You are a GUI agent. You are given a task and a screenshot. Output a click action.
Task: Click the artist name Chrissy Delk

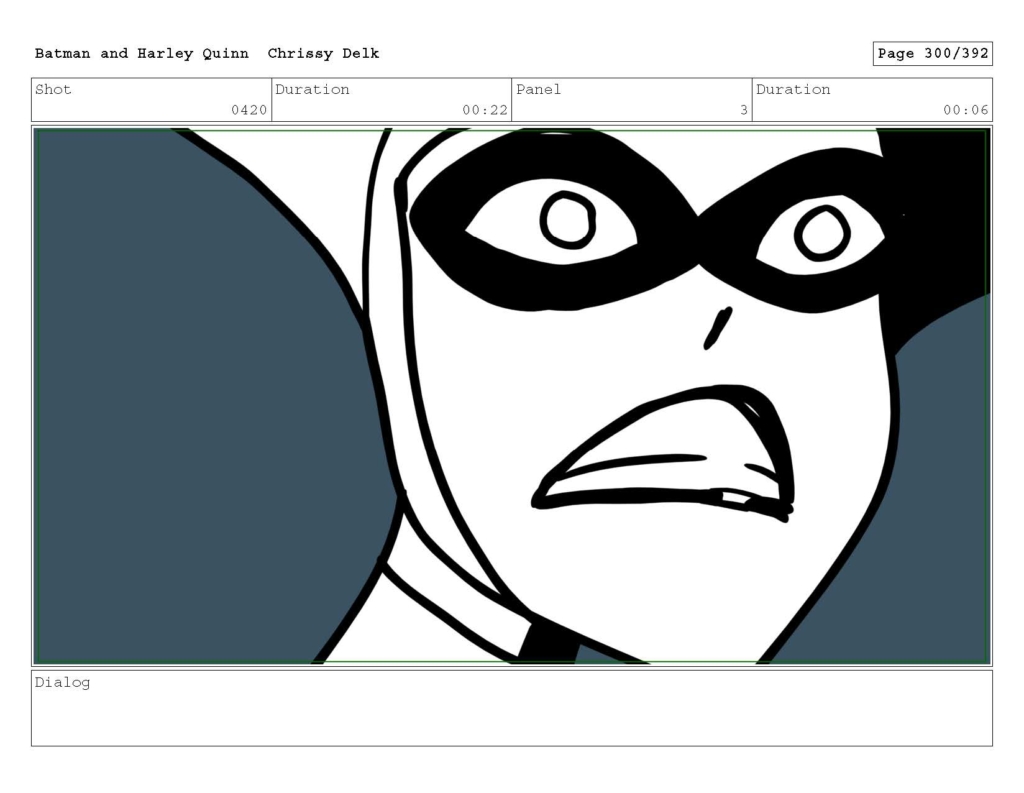[x=323, y=54]
